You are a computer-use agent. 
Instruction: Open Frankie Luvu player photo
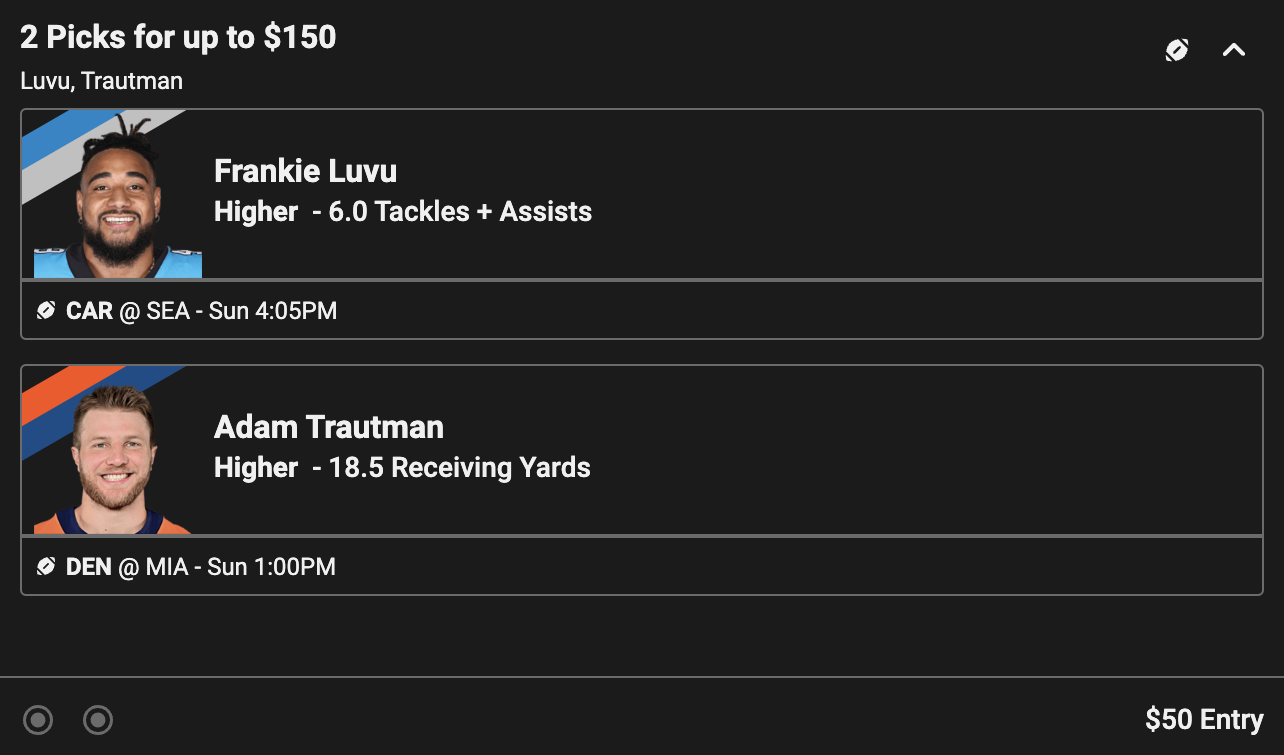(x=118, y=196)
